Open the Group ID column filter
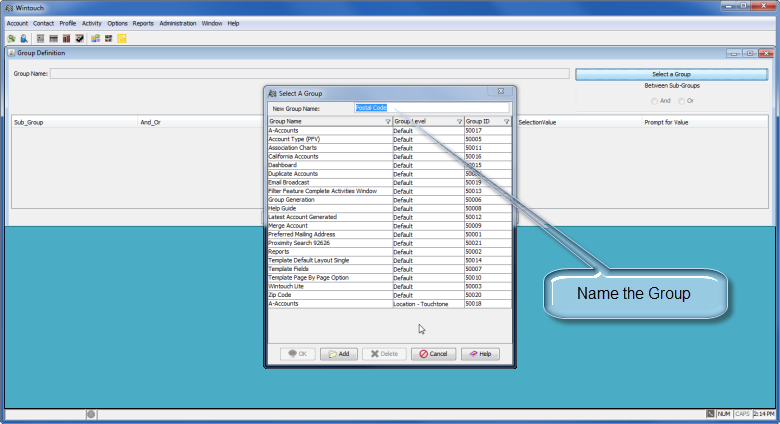The width and height of the screenshot is (780, 424). [506, 121]
